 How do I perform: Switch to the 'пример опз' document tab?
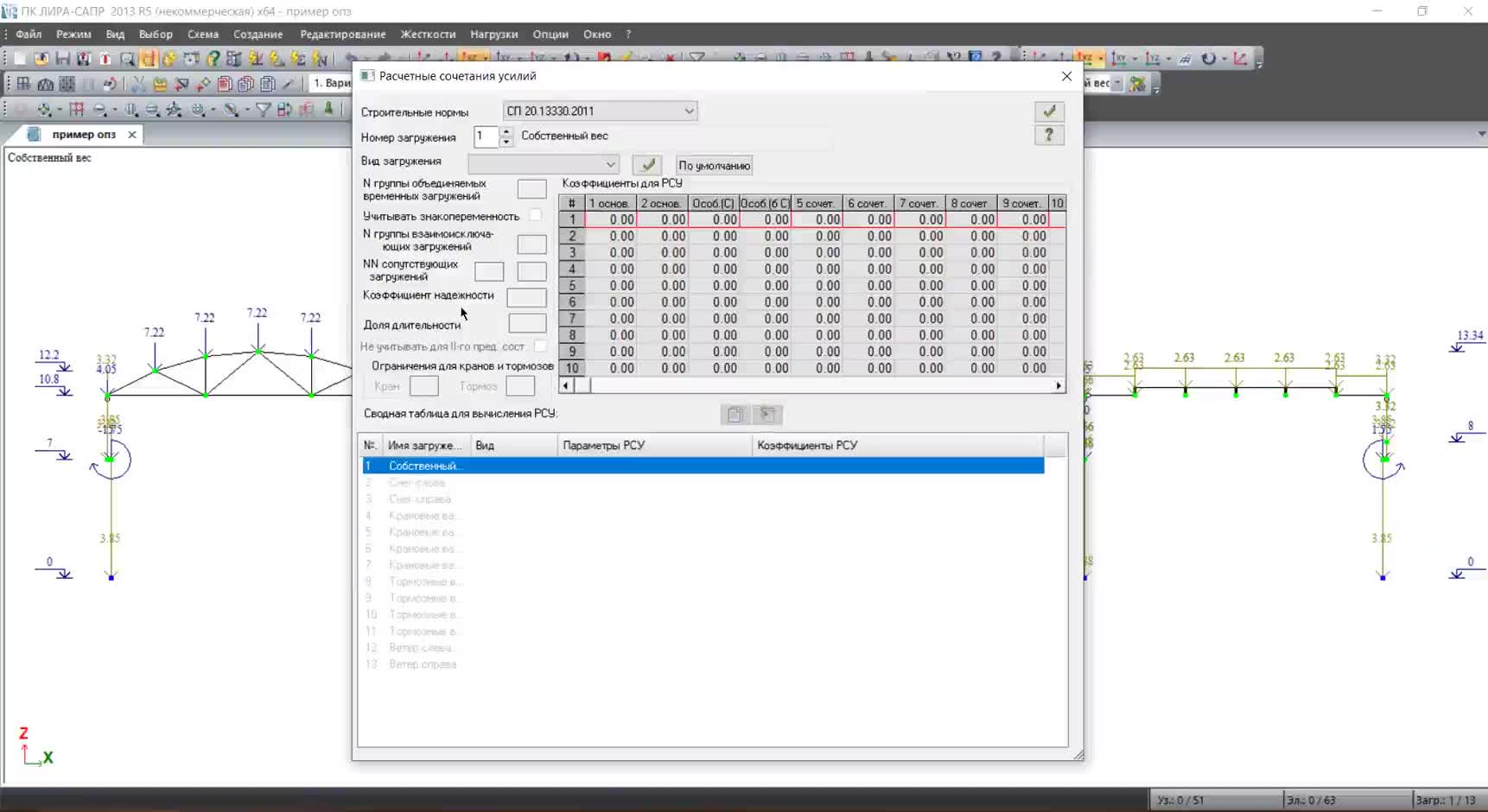pyautogui.click(x=83, y=135)
